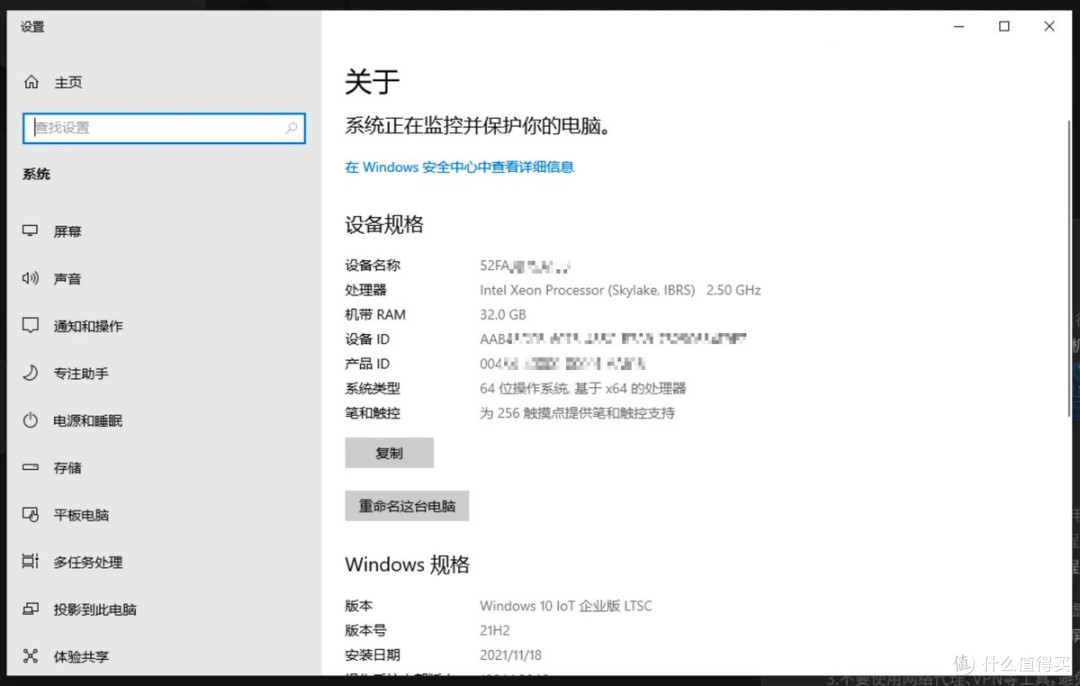Viewport: 1080px width, 686px height.
Task: Open 电源和睡眠 power icon
Action: (x=30, y=420)
